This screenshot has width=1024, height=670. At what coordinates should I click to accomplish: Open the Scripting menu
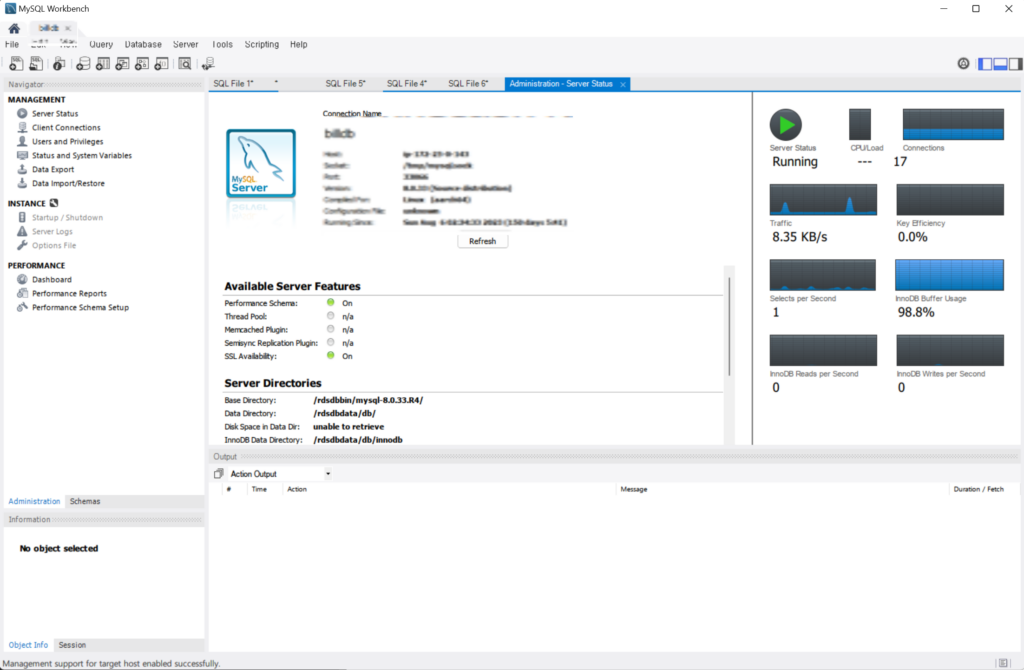262,44
